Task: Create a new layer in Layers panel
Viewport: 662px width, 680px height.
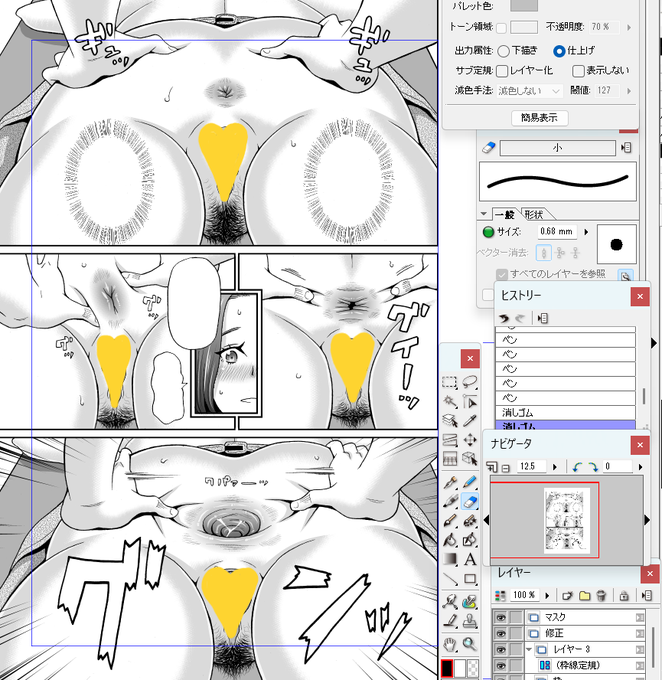Action: pyautogui.click(x=567, y=595)
